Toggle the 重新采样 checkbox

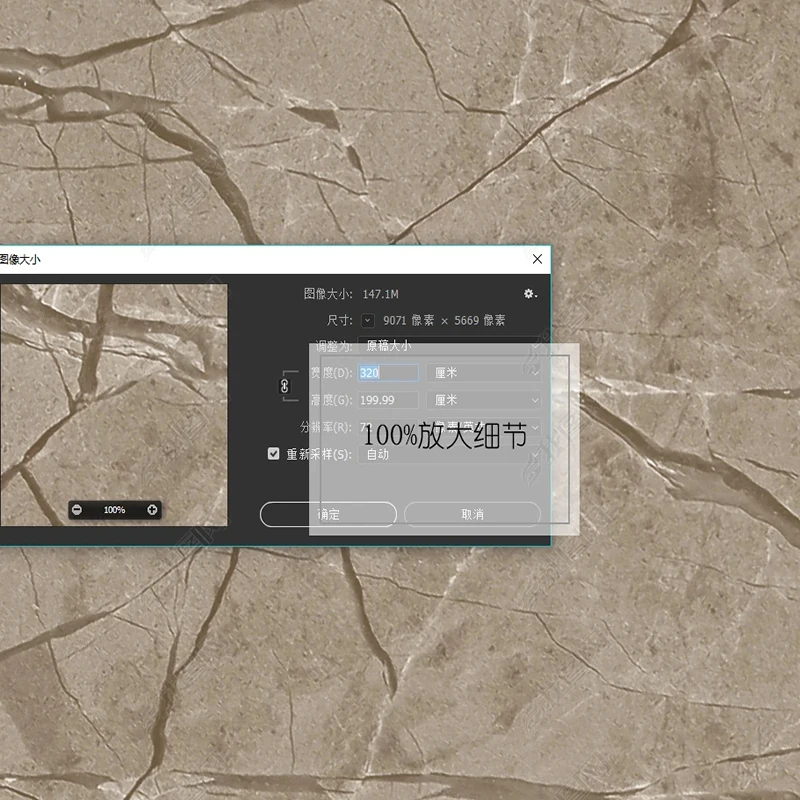[273, 454]
